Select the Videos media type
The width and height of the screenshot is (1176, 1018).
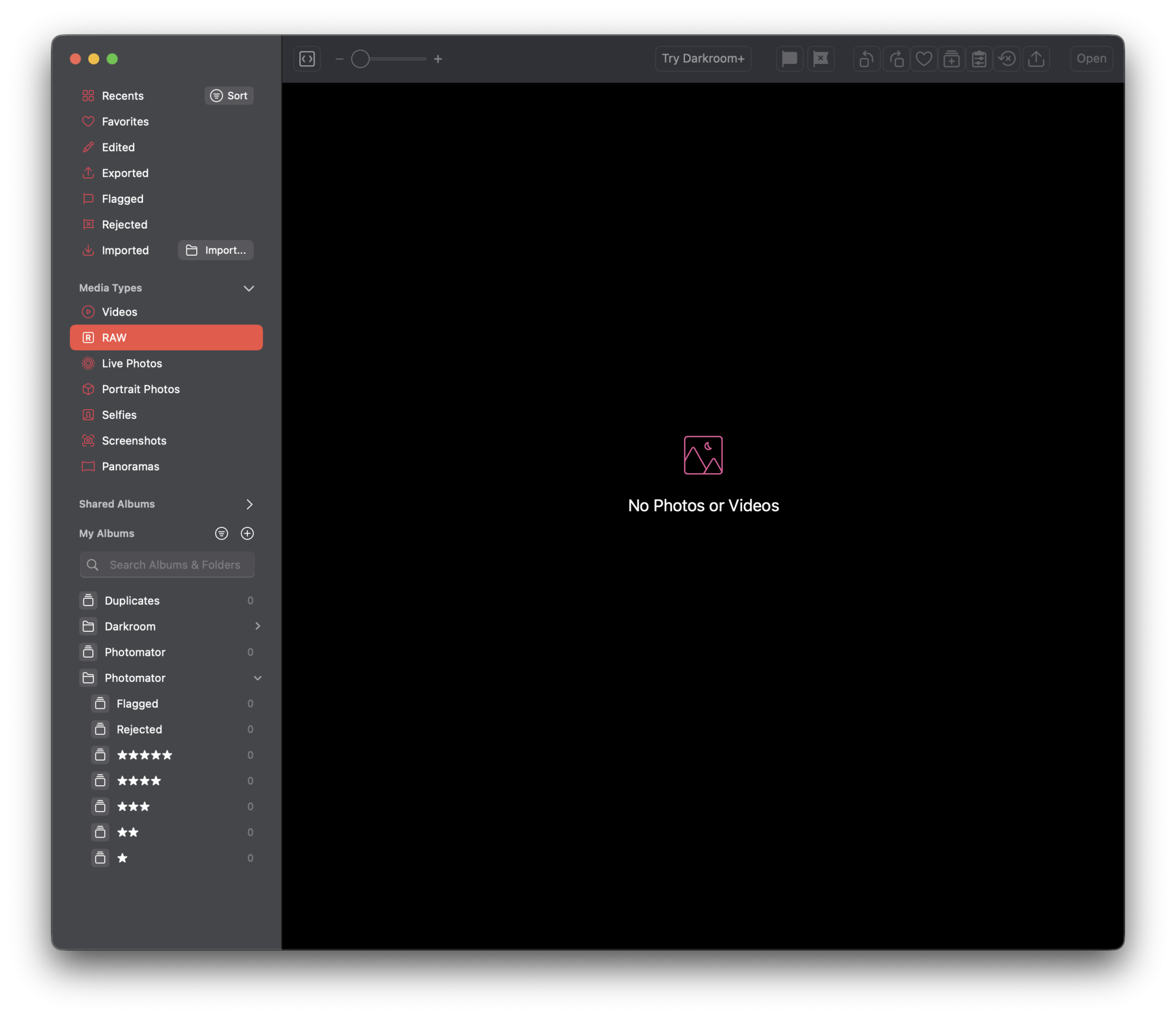[x=119, y=312]
